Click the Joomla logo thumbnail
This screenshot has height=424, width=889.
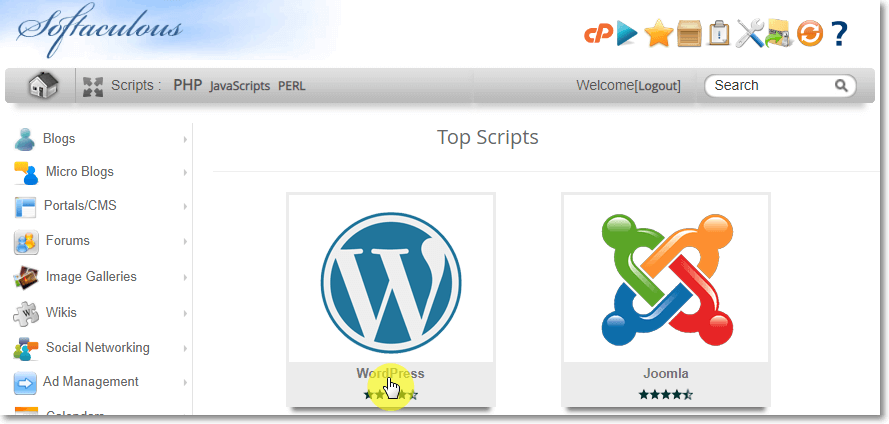[667, 279]
